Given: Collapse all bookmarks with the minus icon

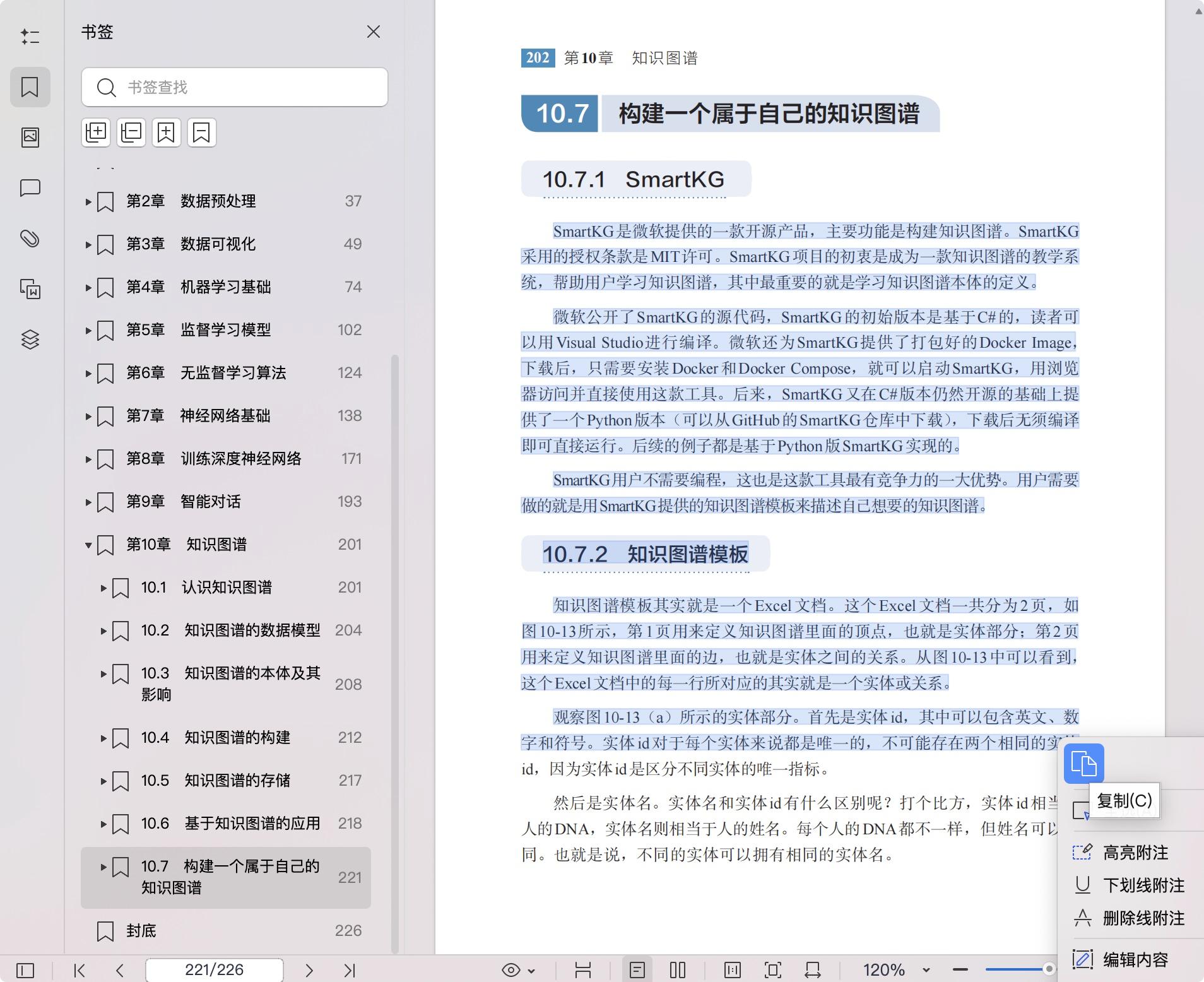Looking at the screenshot, I should tap(131, 133).
